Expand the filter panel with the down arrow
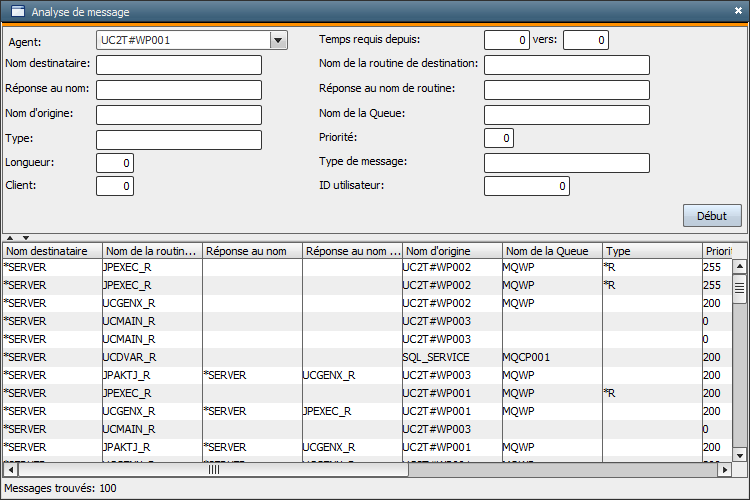 coord(26,238)
